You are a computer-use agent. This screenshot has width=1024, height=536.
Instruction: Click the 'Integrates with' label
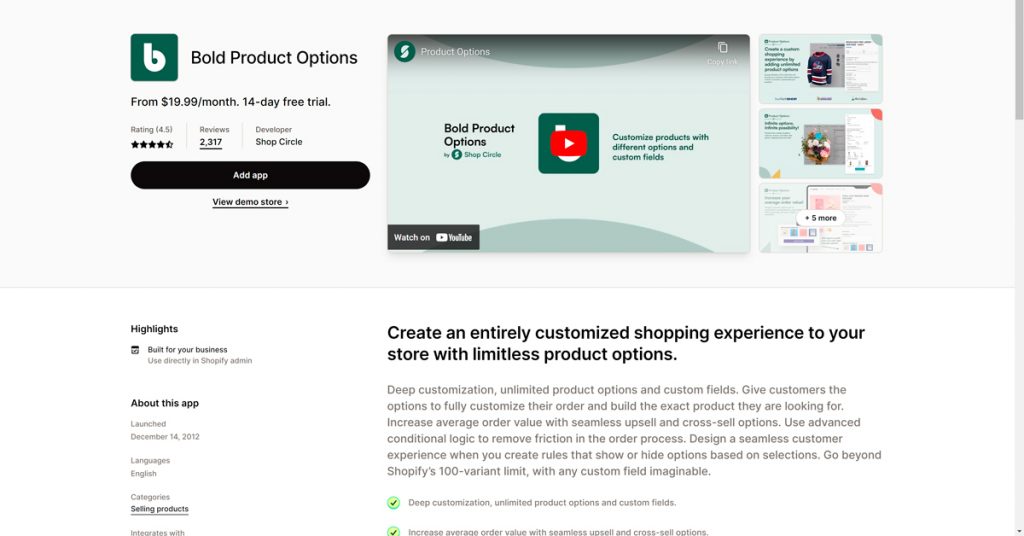point(157,533)
